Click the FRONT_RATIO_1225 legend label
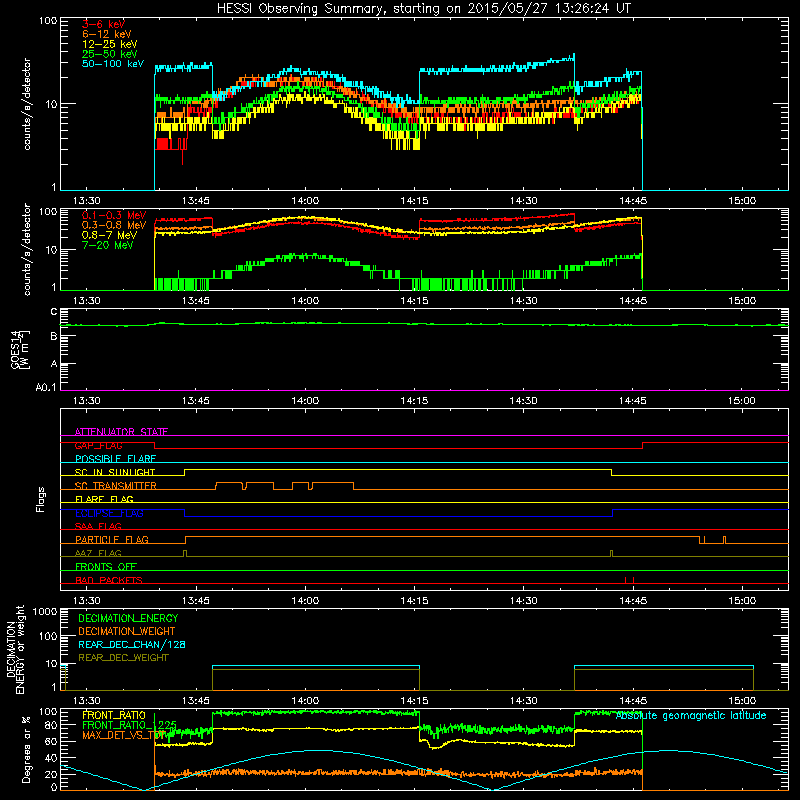 point(129,725)
